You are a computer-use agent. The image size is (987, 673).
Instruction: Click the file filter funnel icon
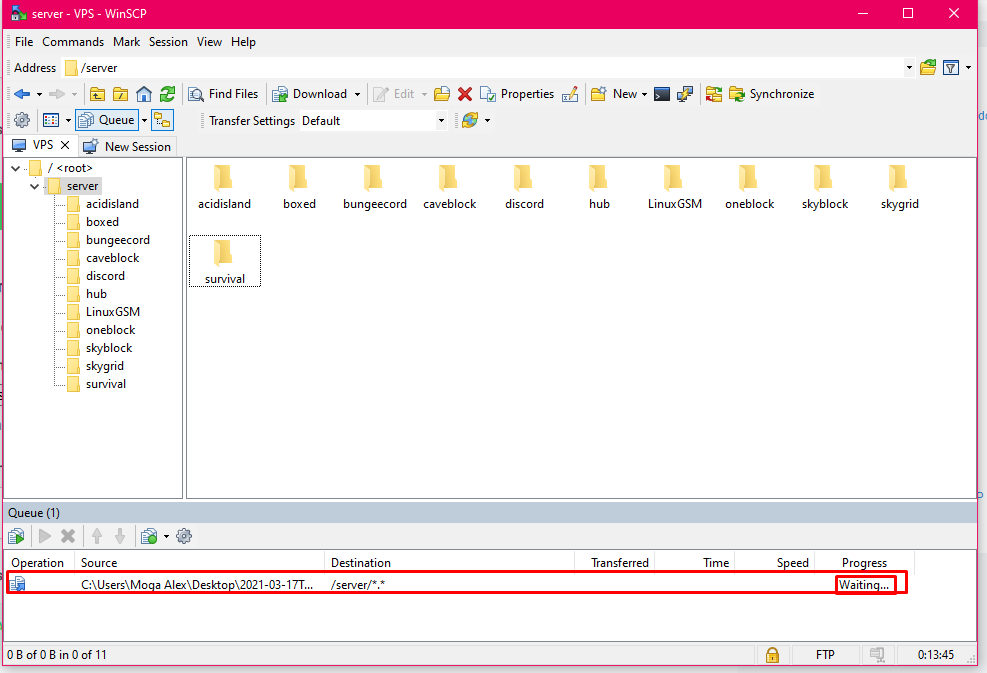click(x=951, y=68)
